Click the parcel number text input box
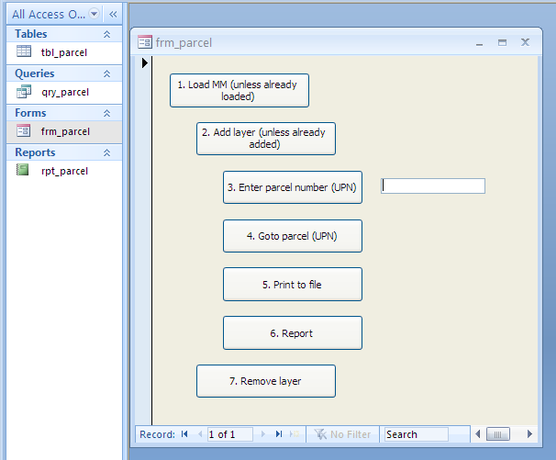This screenshot has height=460, width=556. click(x=433, y=186)
